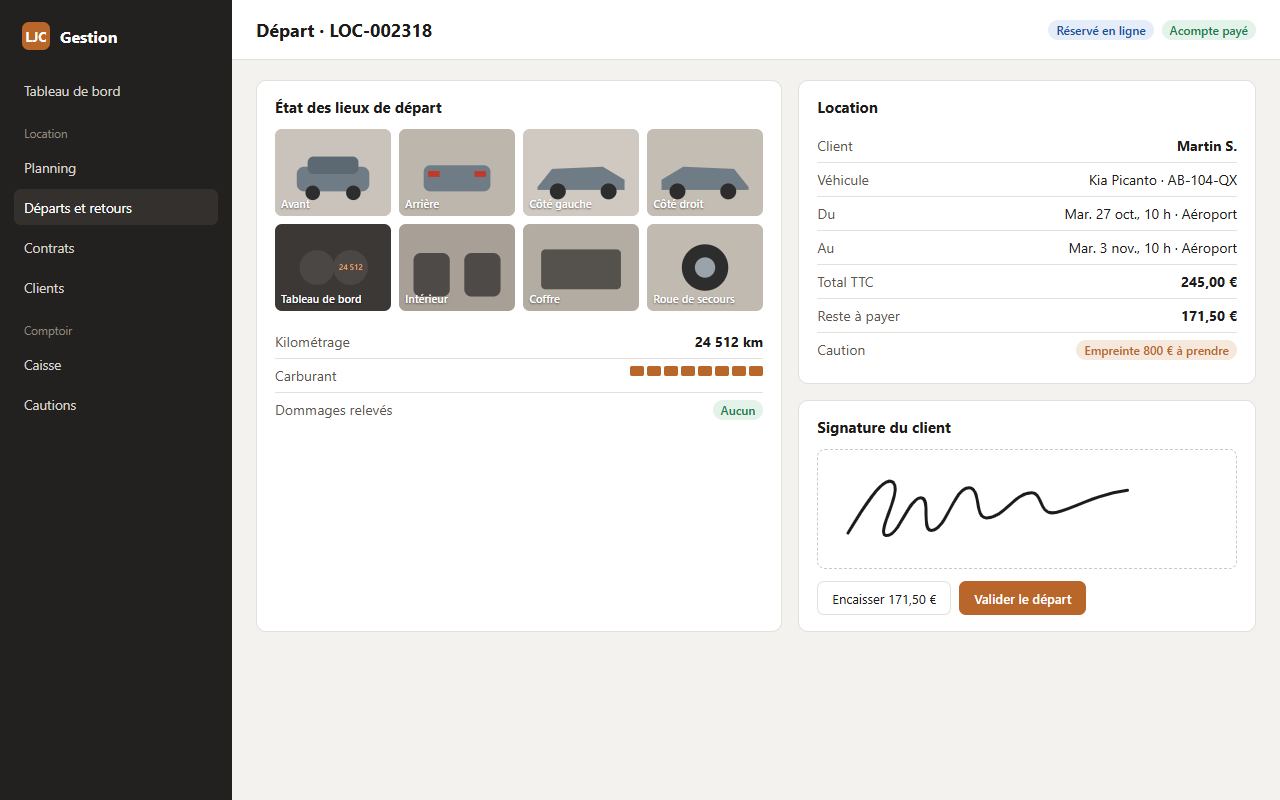View the Côté droit photo
1280x800 pixels.
pos(705,172)
